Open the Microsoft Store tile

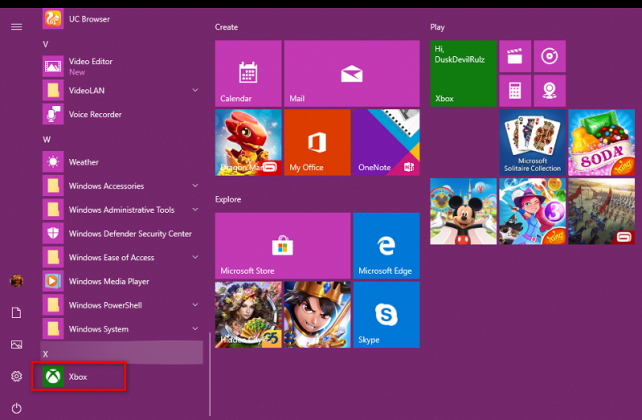[283, 246]
